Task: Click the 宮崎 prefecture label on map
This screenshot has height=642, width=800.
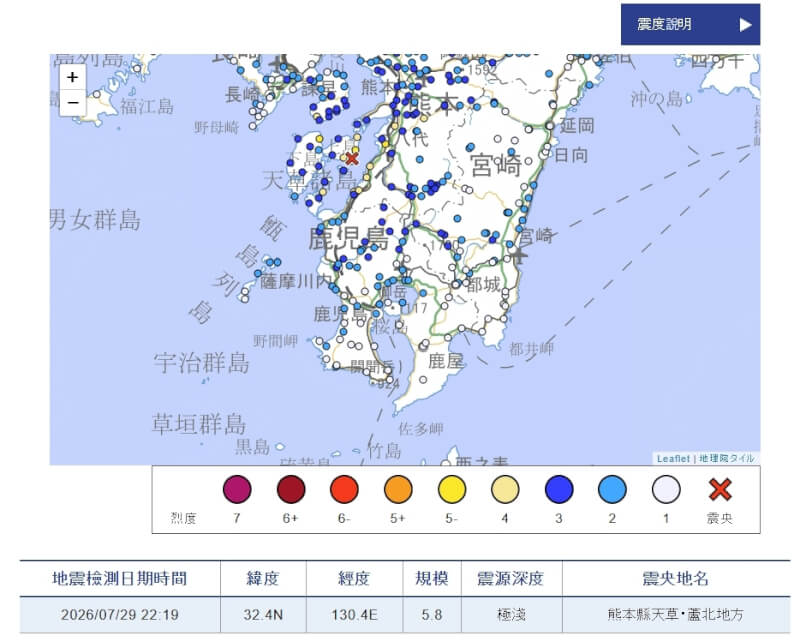Action: 496,165
